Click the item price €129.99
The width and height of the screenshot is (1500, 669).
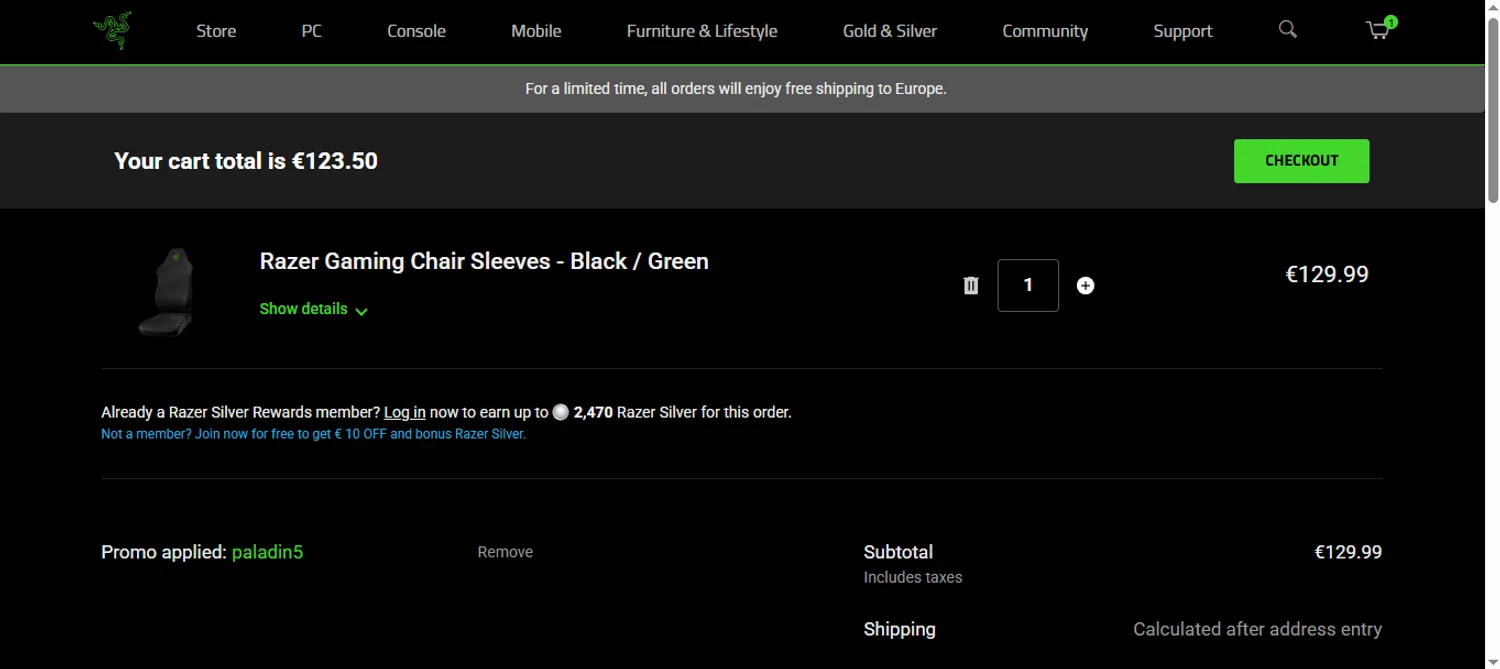click(1326, 274)
